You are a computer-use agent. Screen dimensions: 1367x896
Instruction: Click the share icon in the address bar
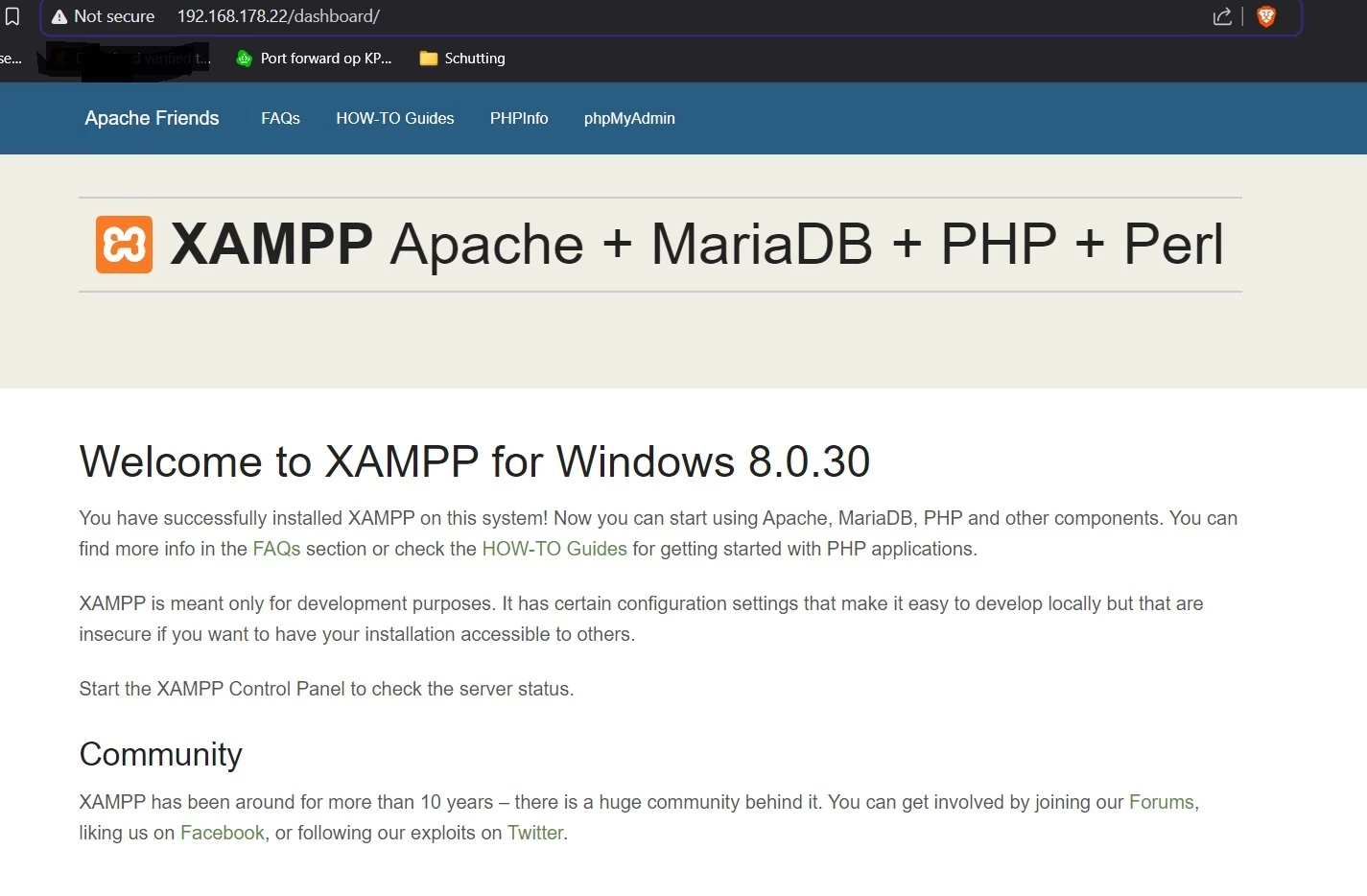[x=1222, y=16]
